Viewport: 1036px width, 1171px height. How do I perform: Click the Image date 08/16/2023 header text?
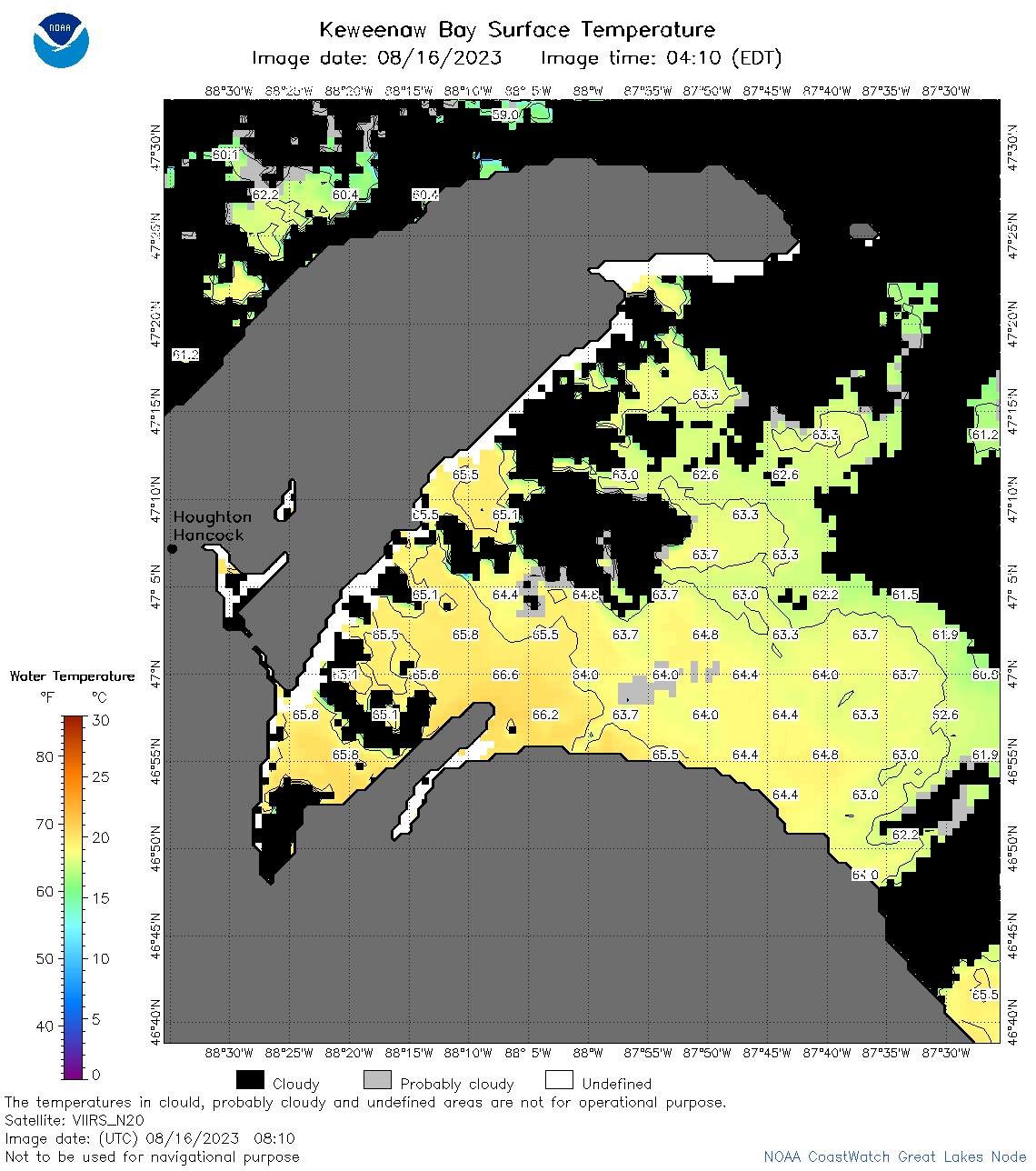point(377,58)
